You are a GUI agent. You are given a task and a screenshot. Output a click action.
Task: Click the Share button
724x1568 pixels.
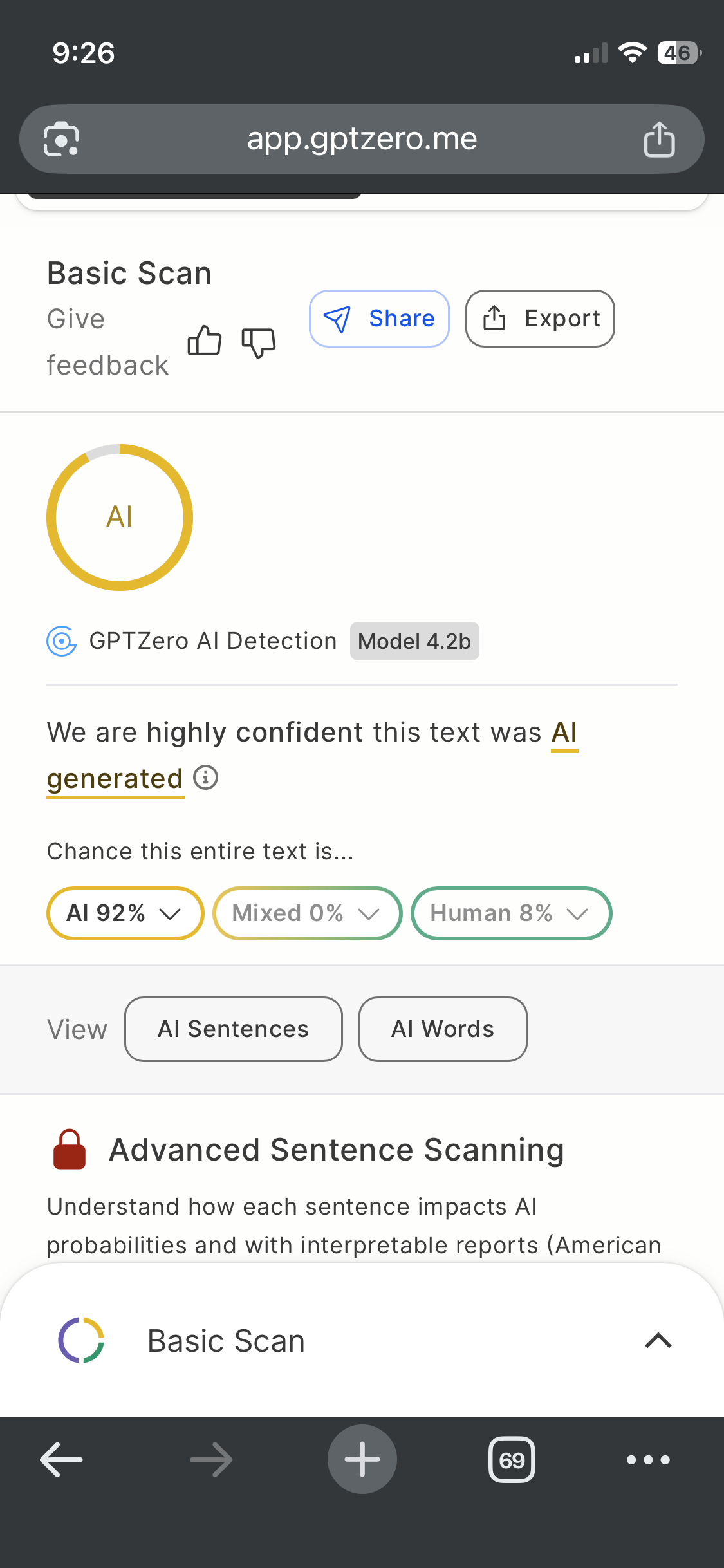379,319
